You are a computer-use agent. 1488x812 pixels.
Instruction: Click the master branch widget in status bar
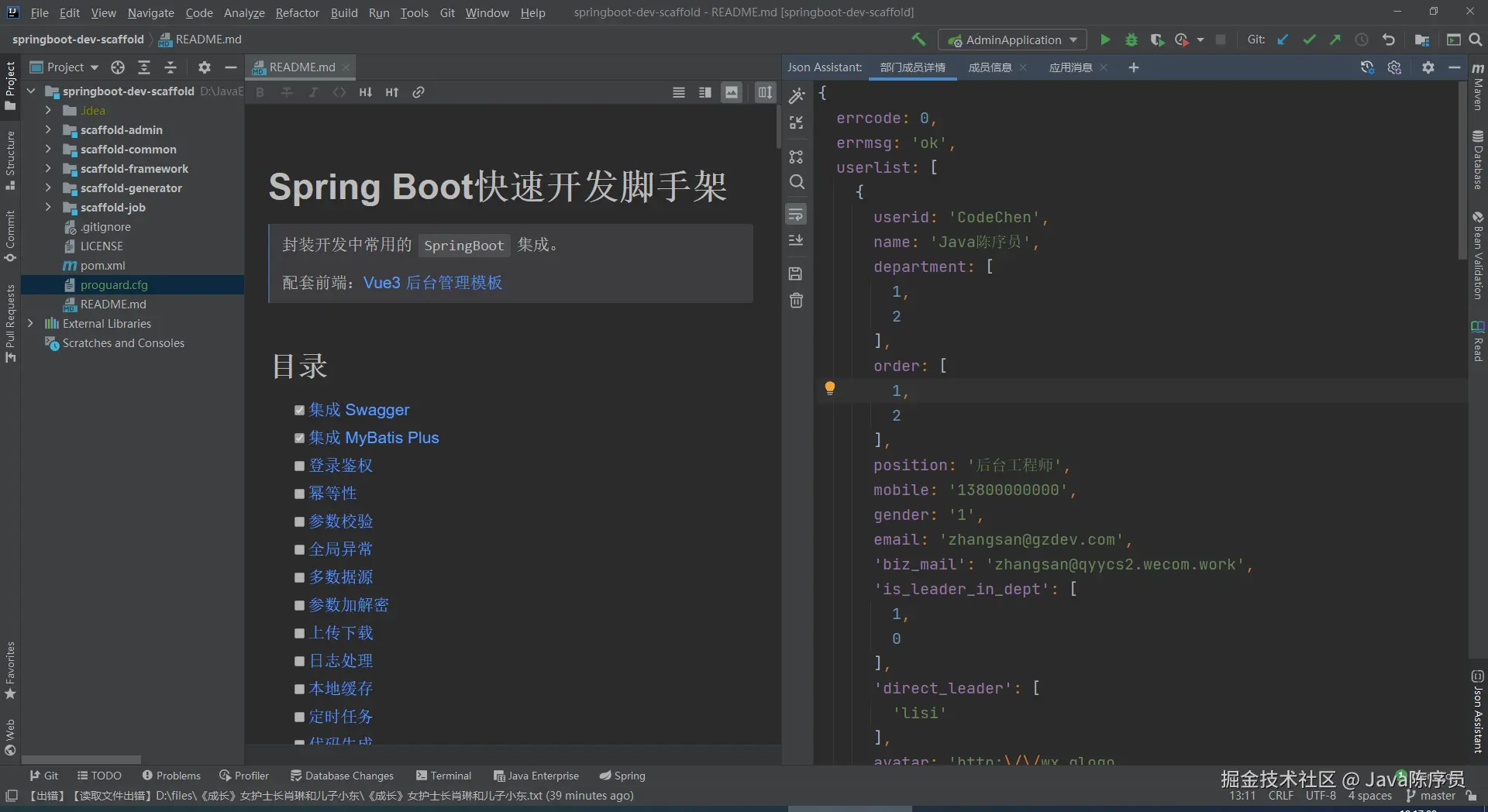[x=1431, y=796]
